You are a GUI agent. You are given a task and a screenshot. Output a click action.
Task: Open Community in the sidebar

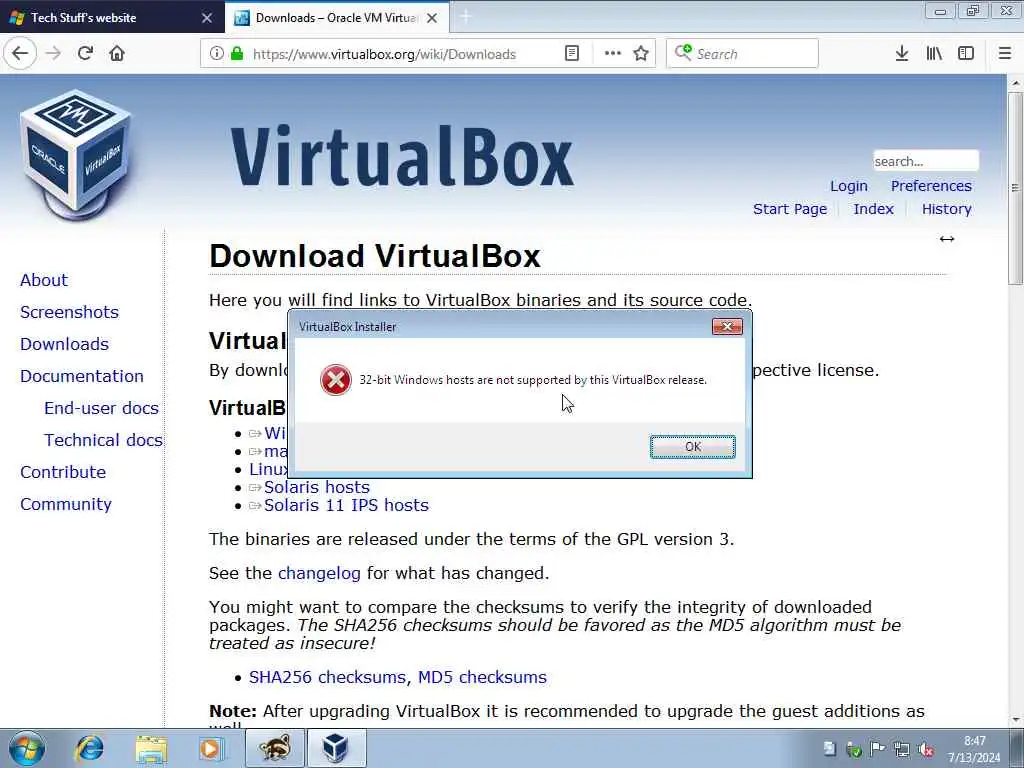point(66,504)
